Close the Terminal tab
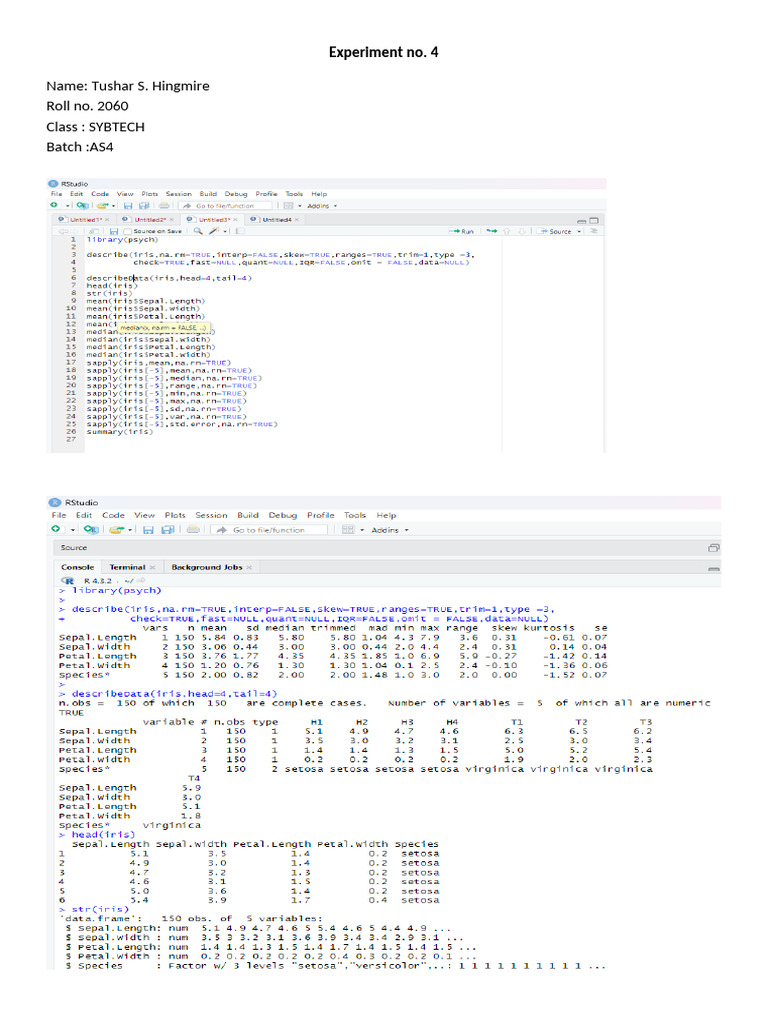This screenshot has width=768, height=1024. pos(152,568)
